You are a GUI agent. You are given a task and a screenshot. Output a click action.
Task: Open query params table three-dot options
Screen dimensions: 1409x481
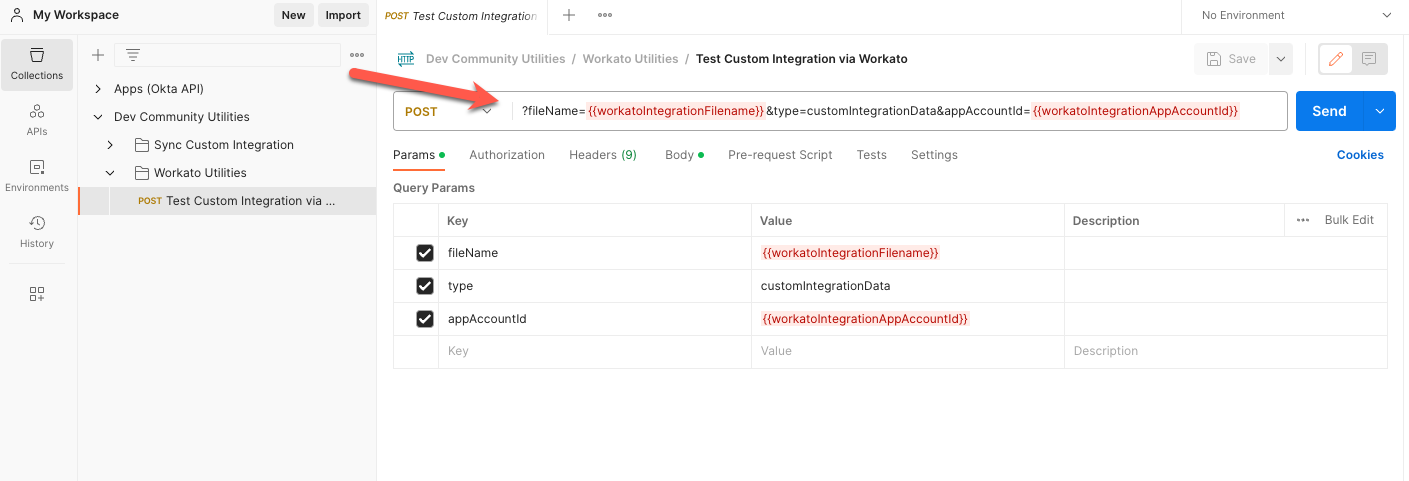1303,220
